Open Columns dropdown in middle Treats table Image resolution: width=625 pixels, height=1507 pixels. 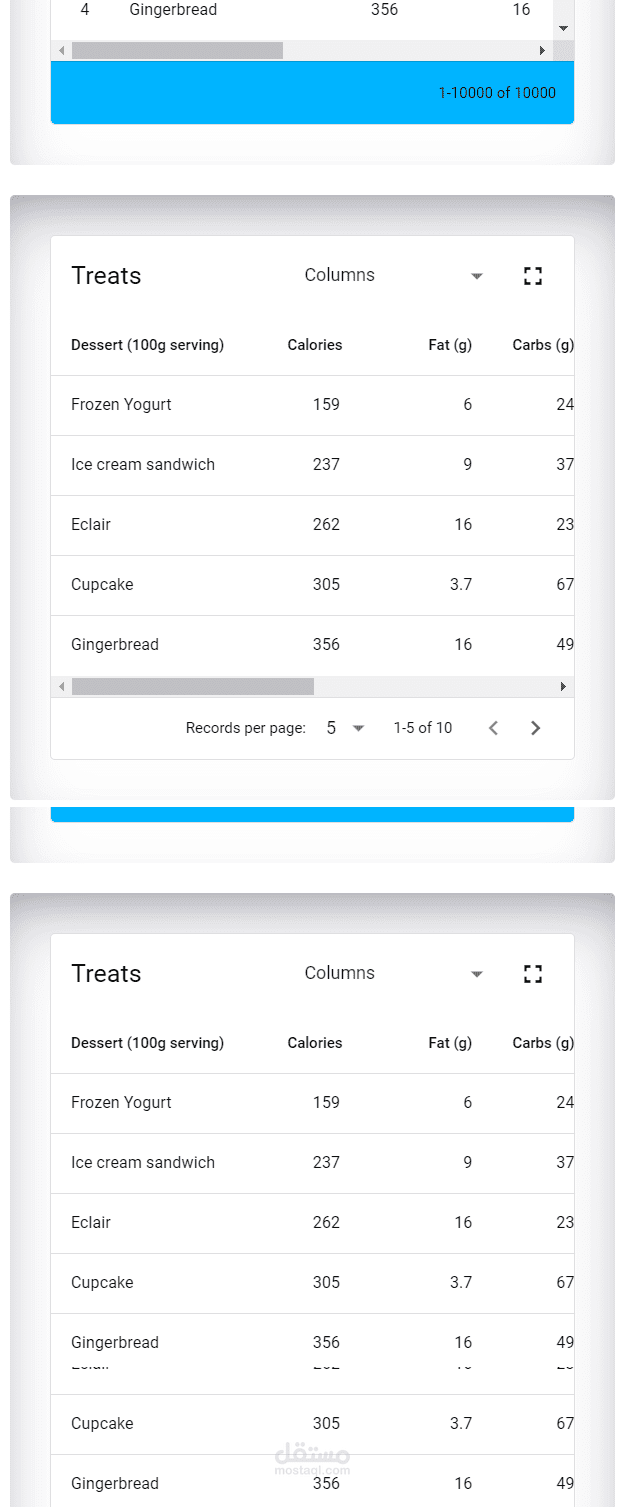394,276
